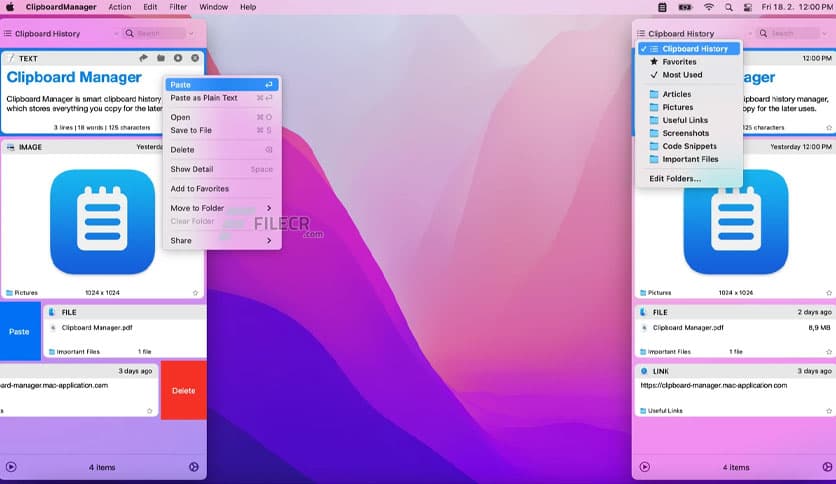The image size is (836, 484).
Task: Click the round dot icon beside the TEXT card's folder icon
Action: coord(178,58)
